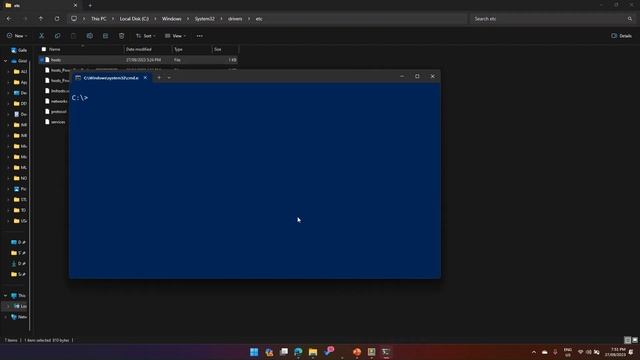Click the clock and date on taskbar

coord(615,352)
